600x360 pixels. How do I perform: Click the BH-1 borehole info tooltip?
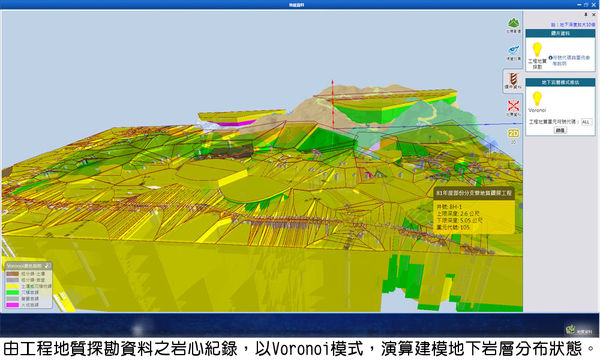pyautogui.click(x=474, y=210)
